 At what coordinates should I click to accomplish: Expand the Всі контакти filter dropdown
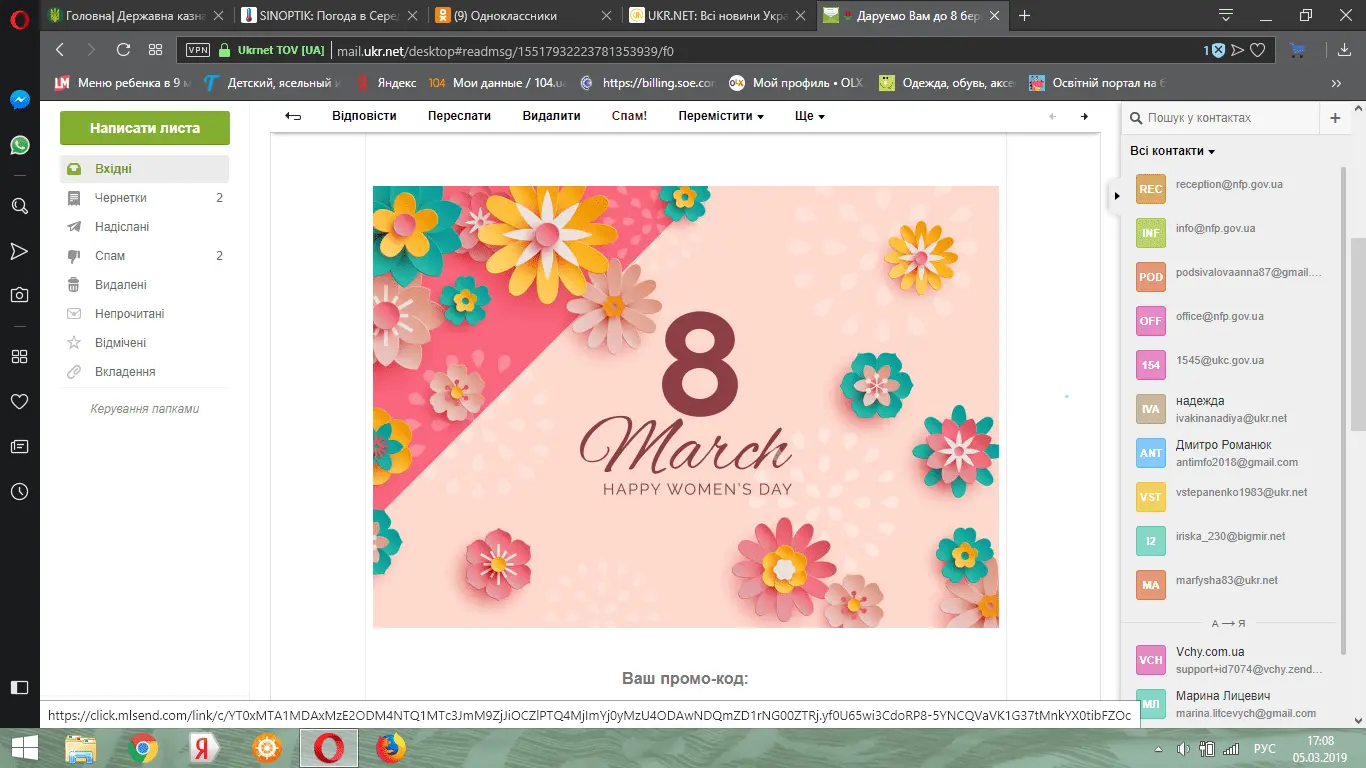(x=1172, y=151)
